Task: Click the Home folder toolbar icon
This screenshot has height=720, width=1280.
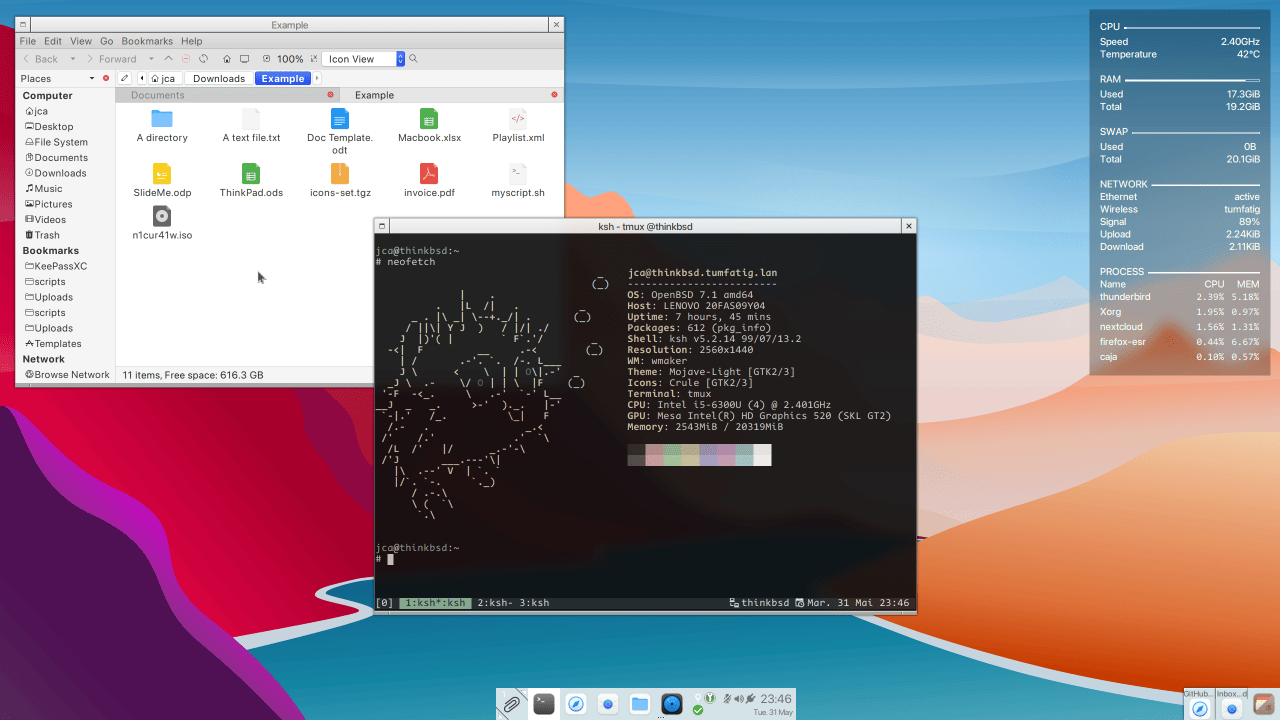Action: click(x=227, y=59)
